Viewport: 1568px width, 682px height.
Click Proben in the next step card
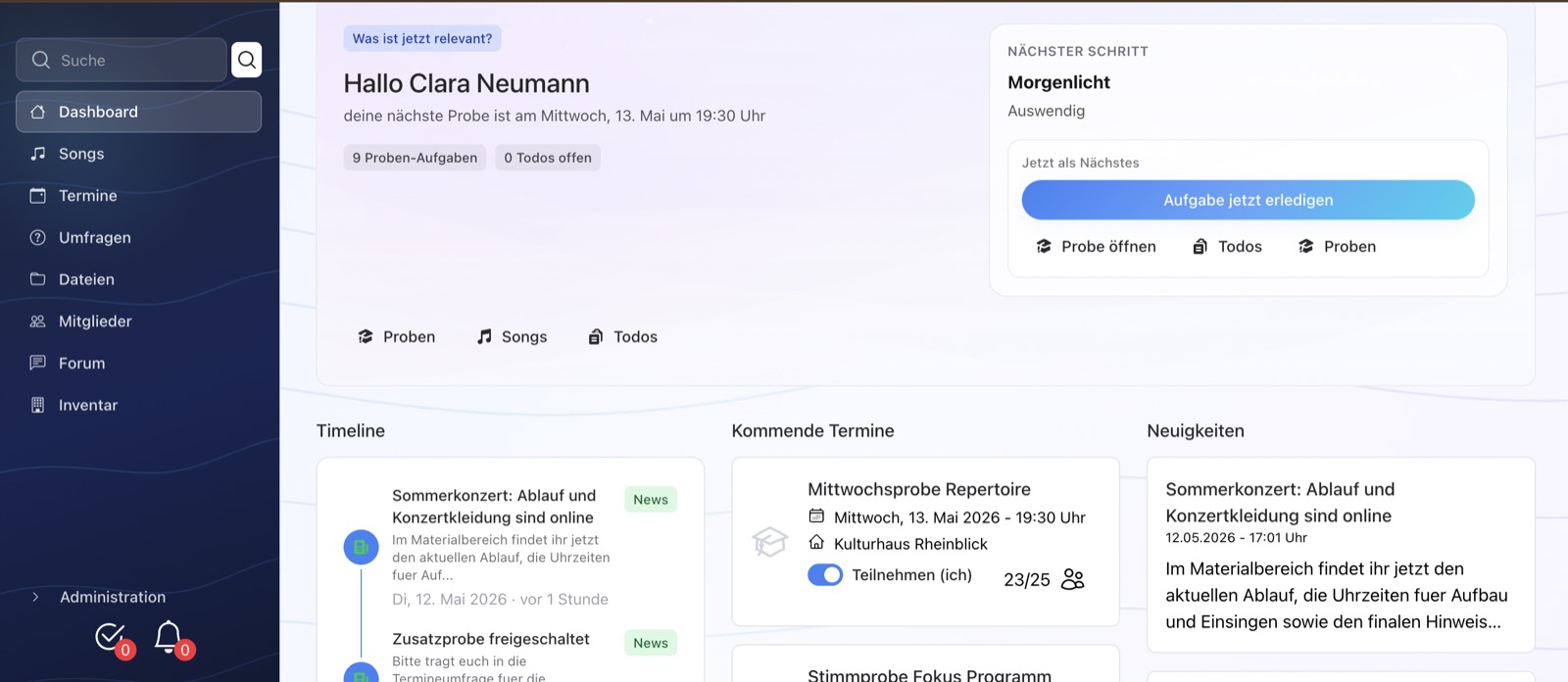pos(1337,247)
